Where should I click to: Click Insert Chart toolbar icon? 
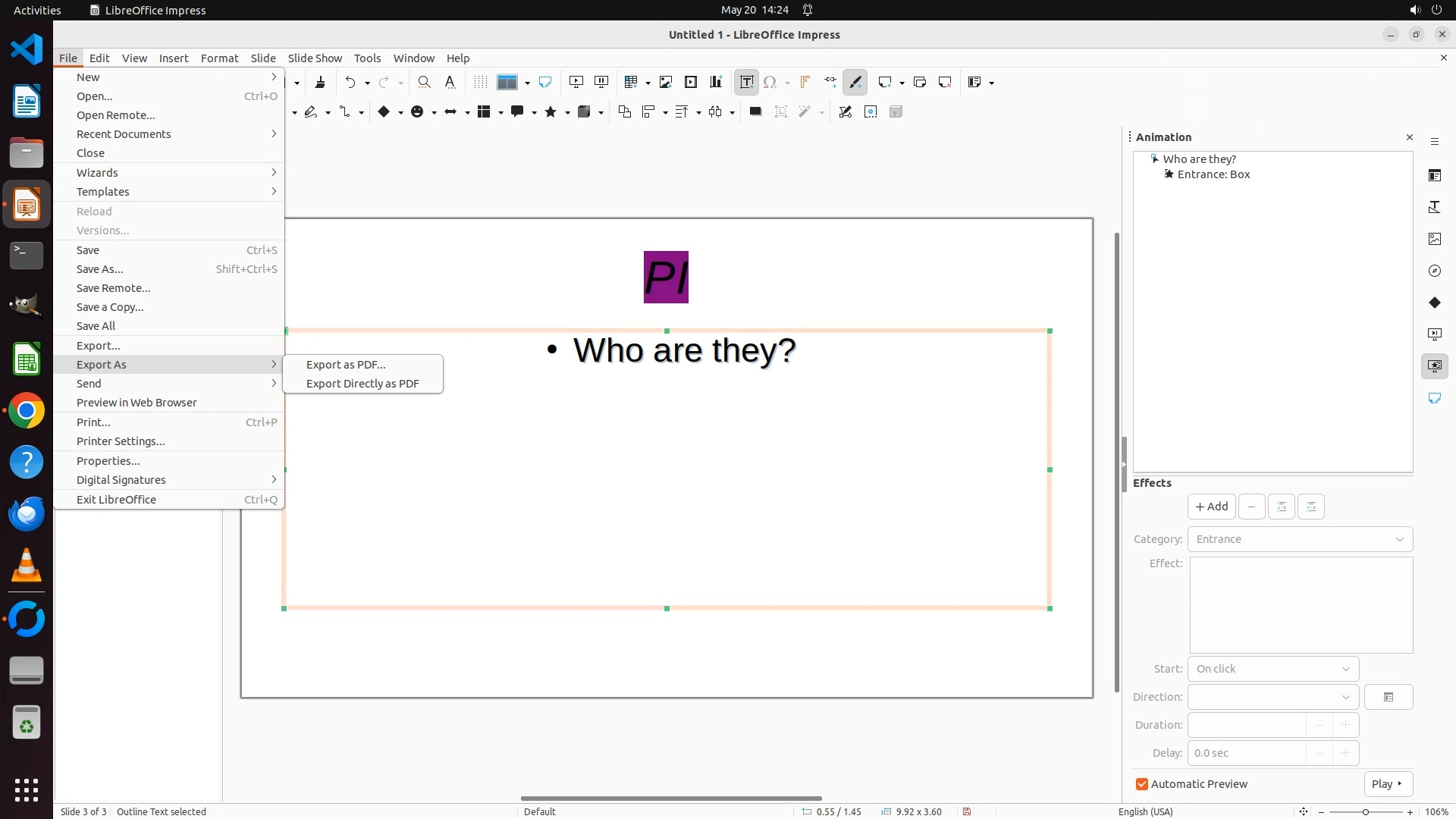coord(715,82)
